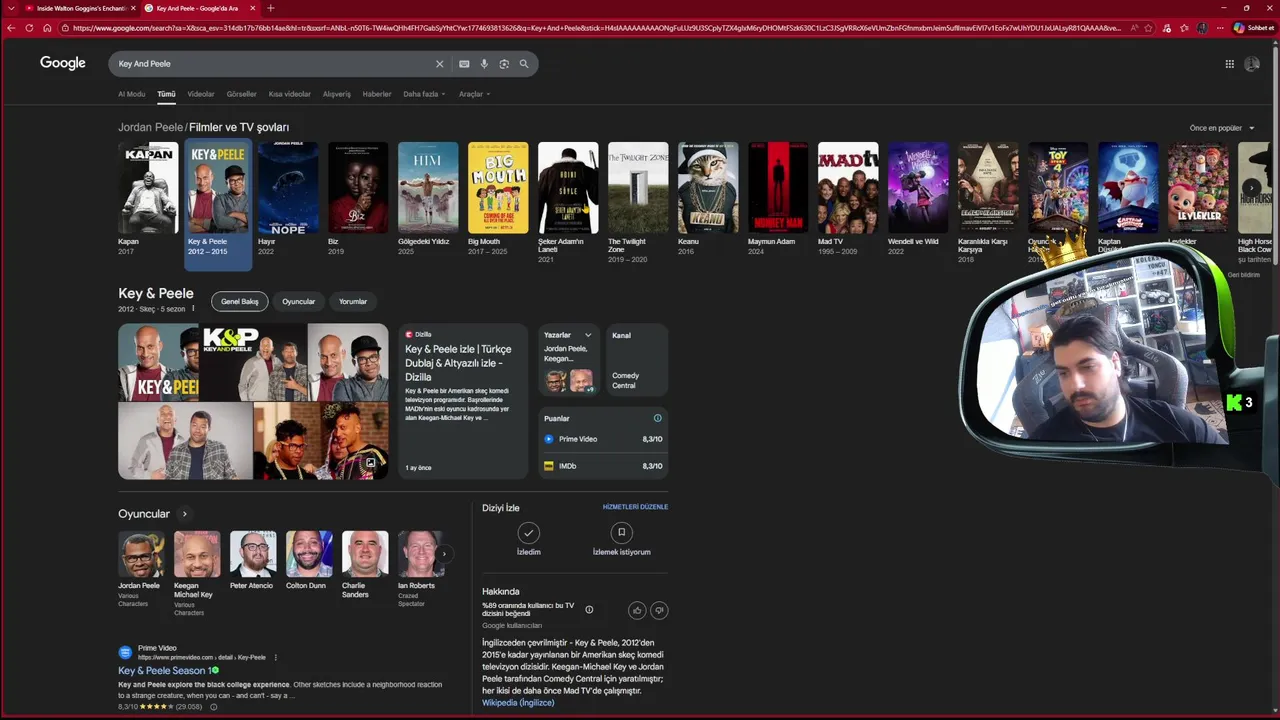Expand the Oyuncular section arrow
This screenshot has width=1280, height=720.
[184, 514]
